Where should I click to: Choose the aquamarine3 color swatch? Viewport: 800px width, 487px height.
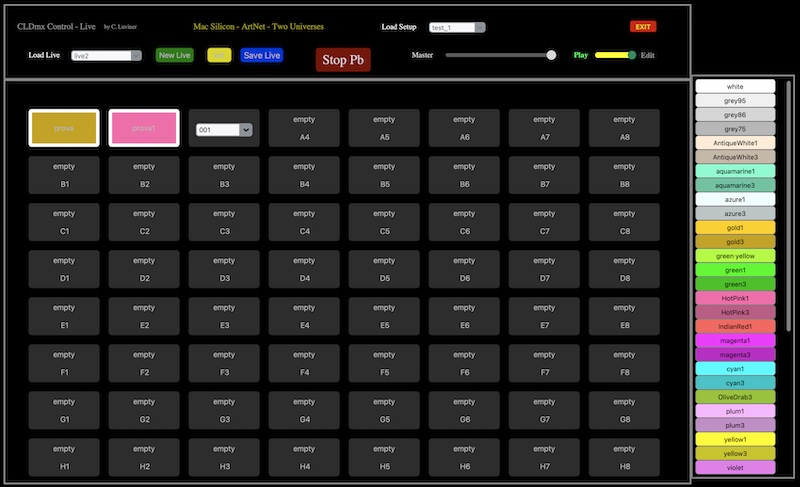735,185
